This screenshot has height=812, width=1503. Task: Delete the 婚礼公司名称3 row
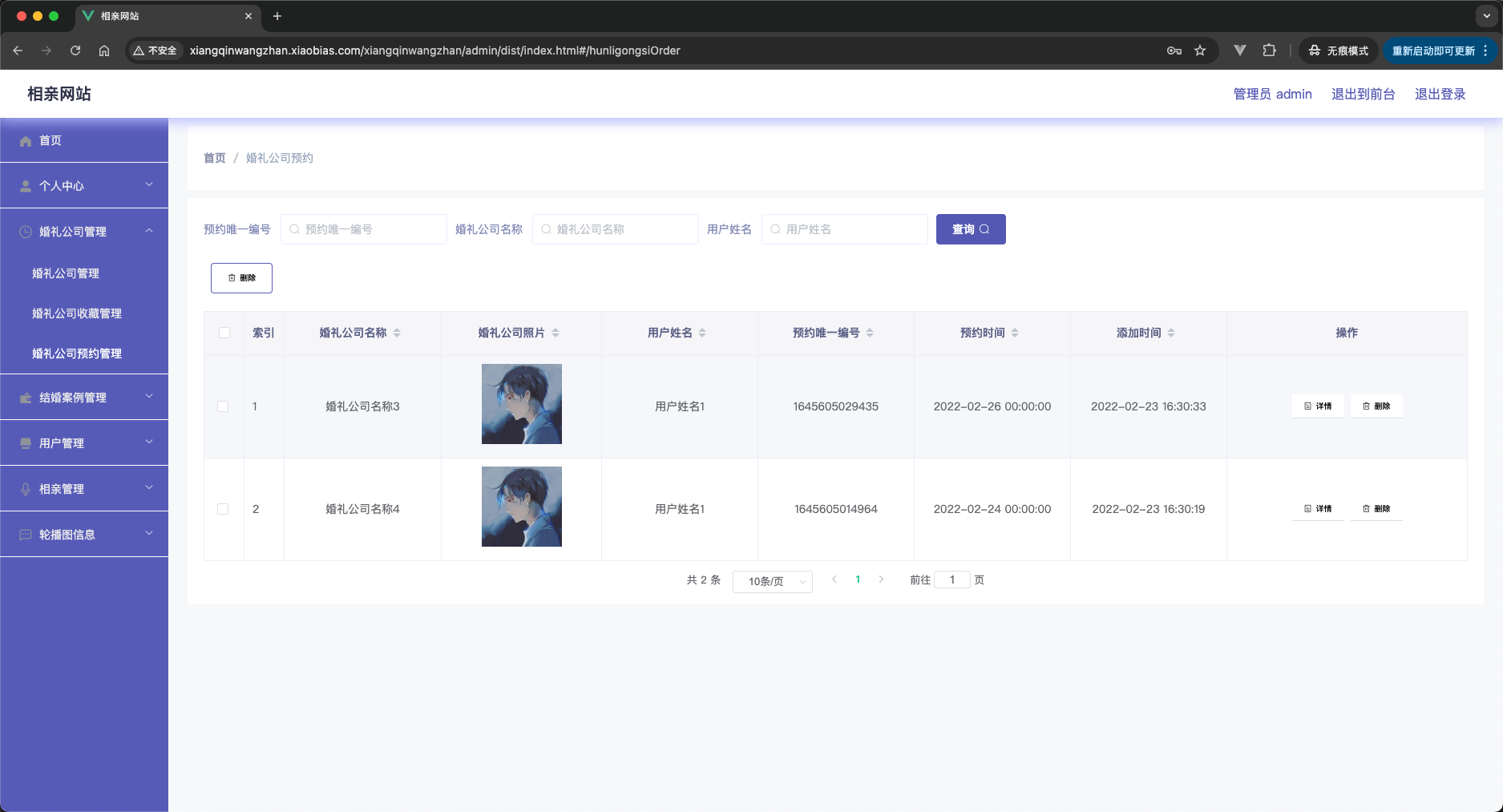1376,406
